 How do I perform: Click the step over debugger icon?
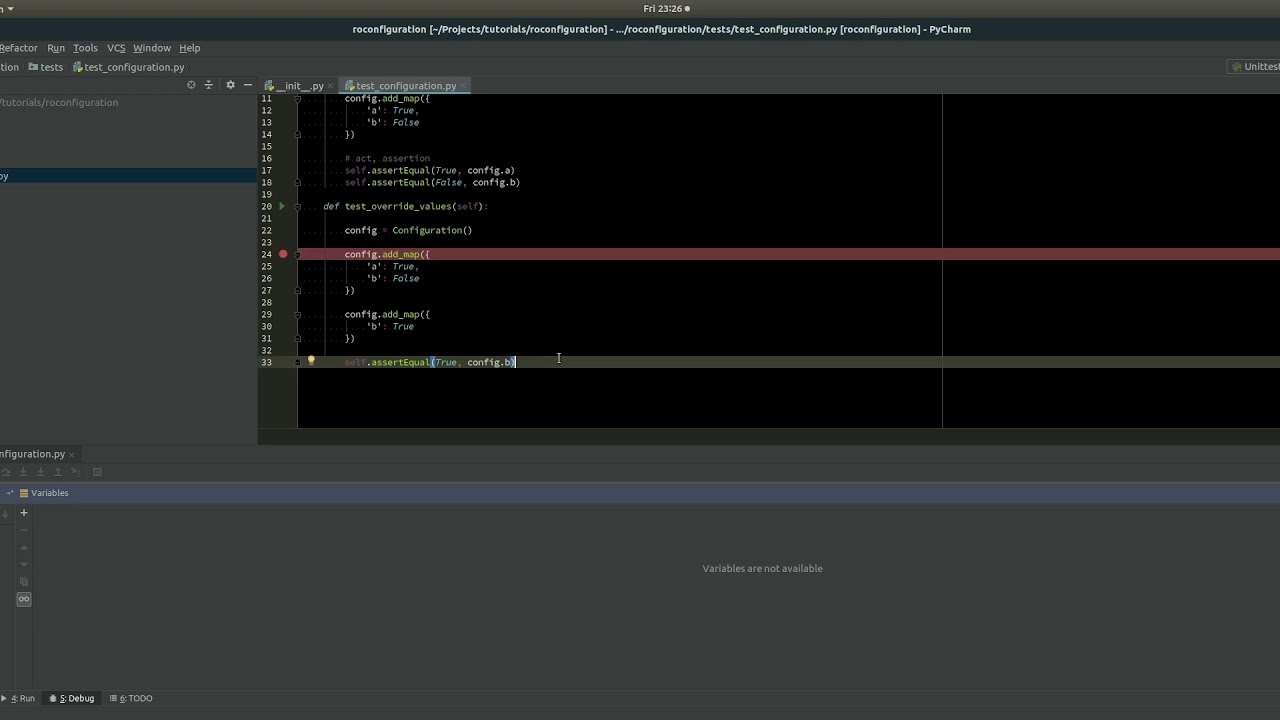(5, 472)
